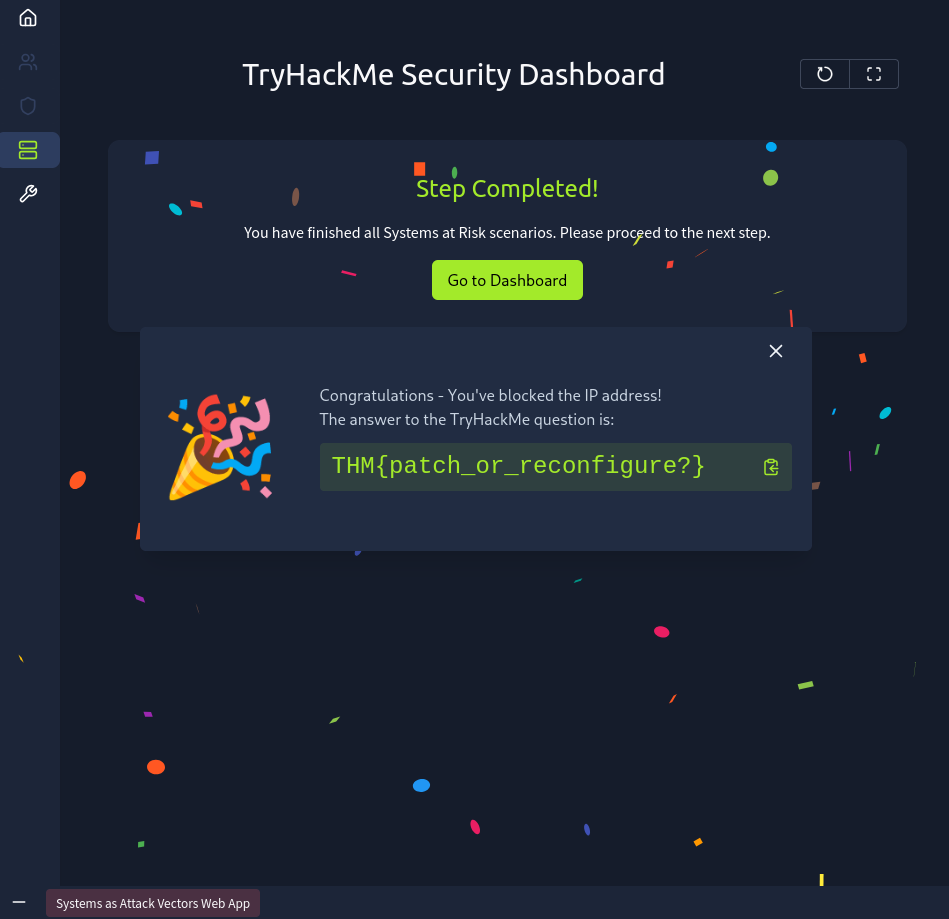This screenshot has height=919, width=949.
Task: Open the Home icon in sidebar
Action: click(x=28, y=18)
